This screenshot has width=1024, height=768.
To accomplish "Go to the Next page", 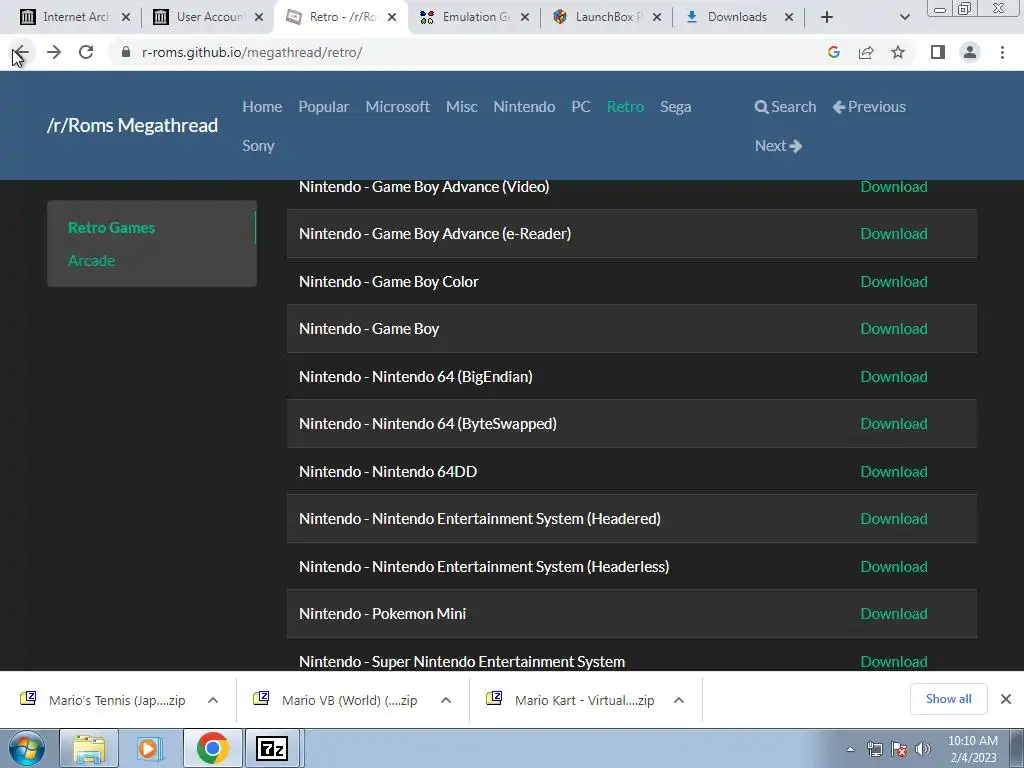I will [778, 146].
